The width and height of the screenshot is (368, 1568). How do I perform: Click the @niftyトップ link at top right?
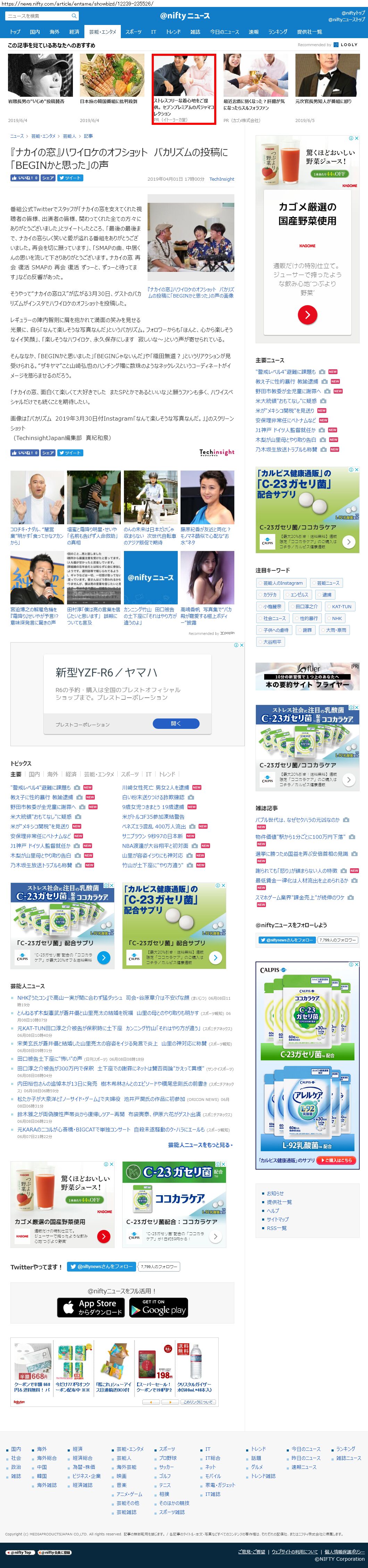[x=353, y=13]
